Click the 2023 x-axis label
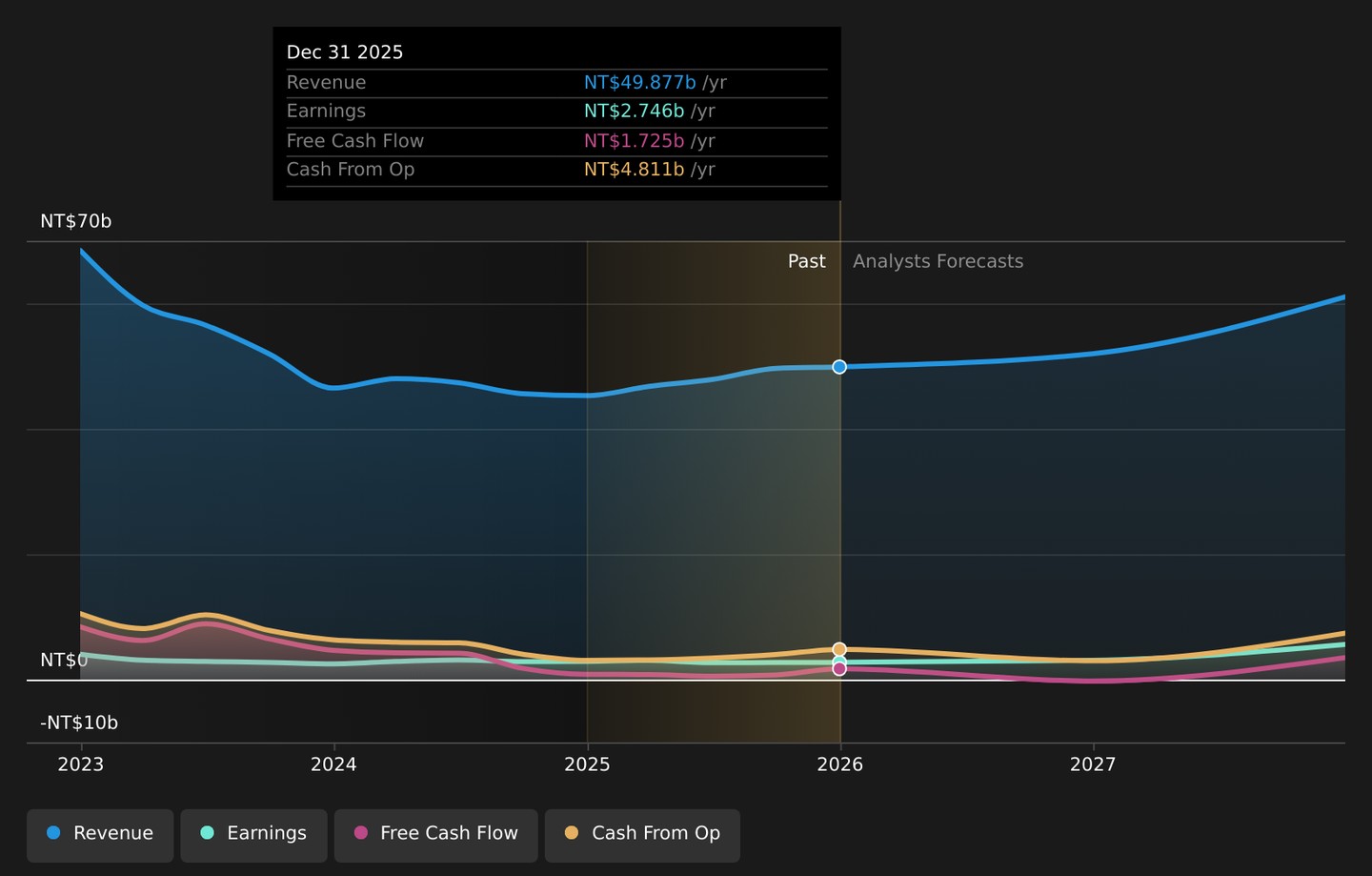1372x876 pixels. (81, 764)
